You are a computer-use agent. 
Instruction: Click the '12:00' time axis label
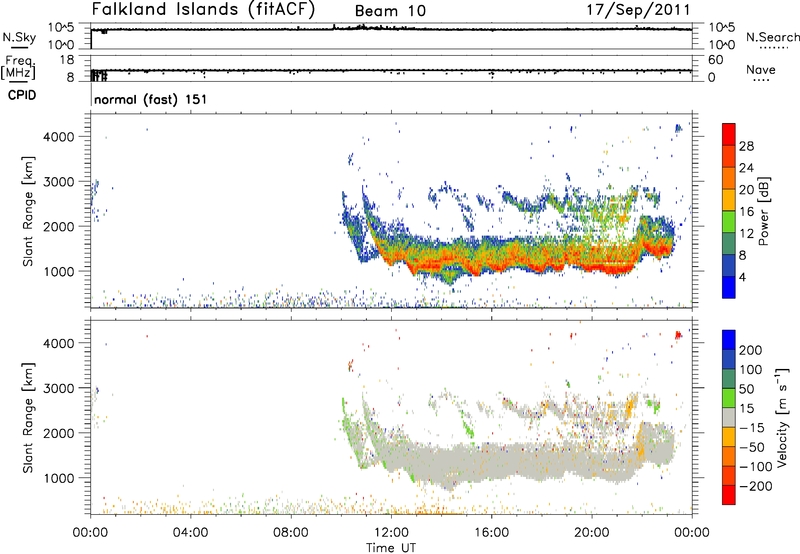391,533
